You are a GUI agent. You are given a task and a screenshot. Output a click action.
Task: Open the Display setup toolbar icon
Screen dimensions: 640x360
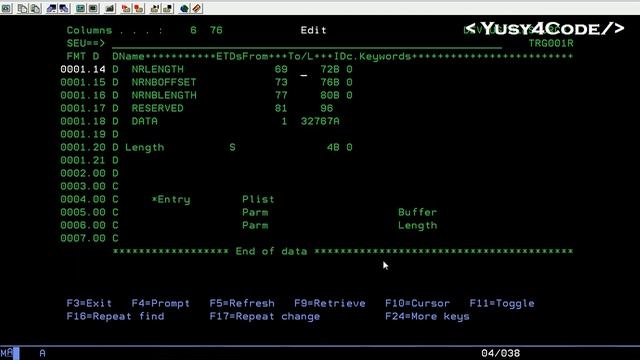[x=80, y=8]
